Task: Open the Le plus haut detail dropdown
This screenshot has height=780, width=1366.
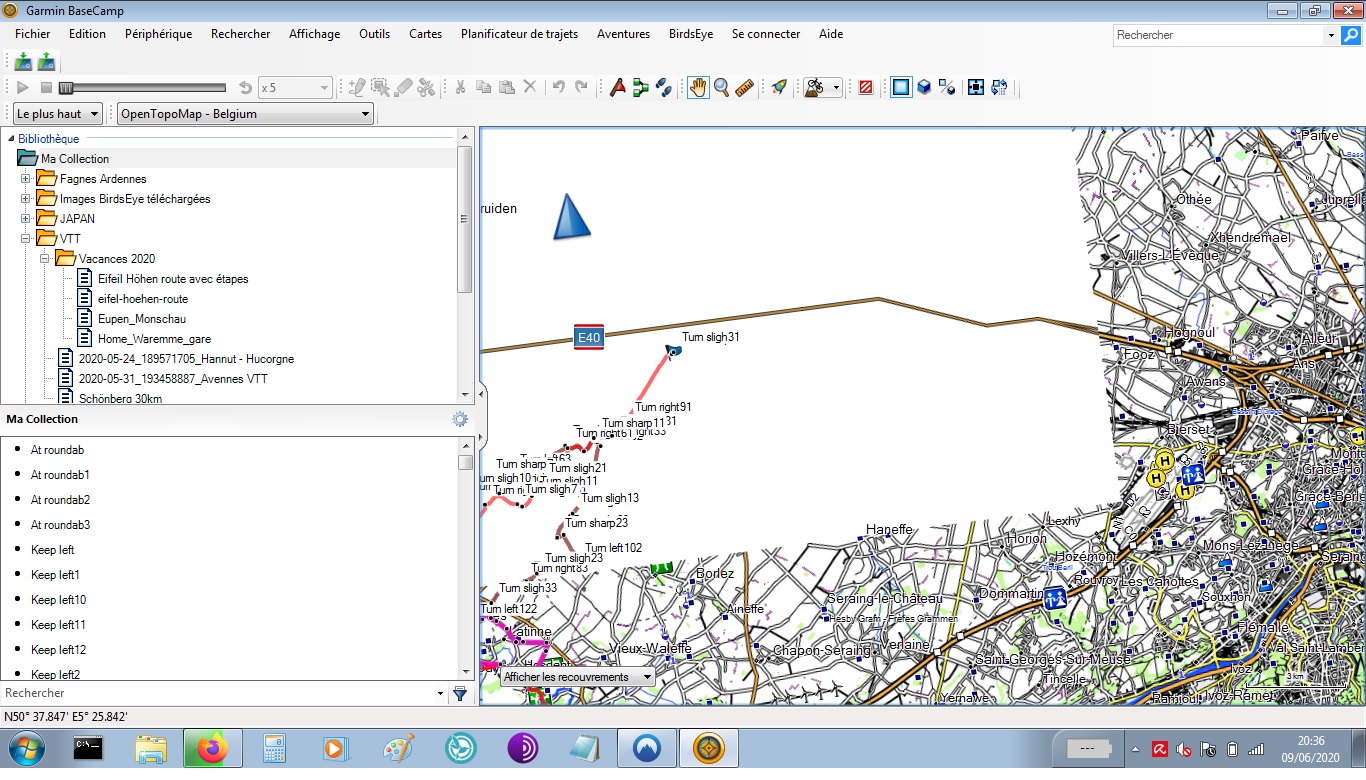Action: (x=58, y=114)
